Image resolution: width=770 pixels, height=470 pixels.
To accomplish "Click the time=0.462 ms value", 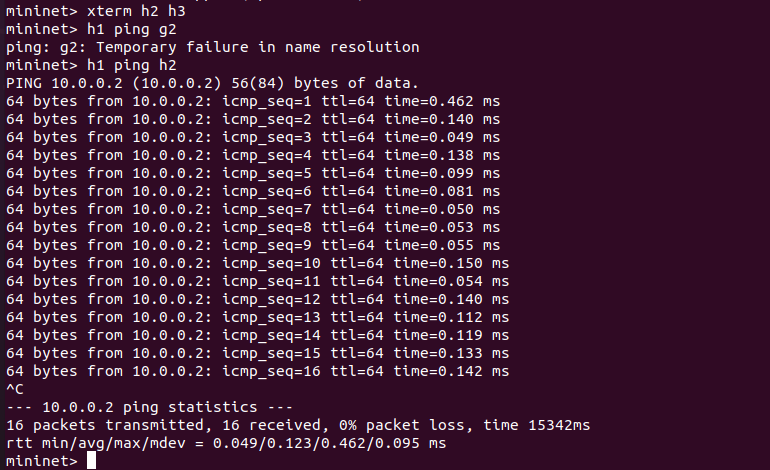I will click(442, 101).
